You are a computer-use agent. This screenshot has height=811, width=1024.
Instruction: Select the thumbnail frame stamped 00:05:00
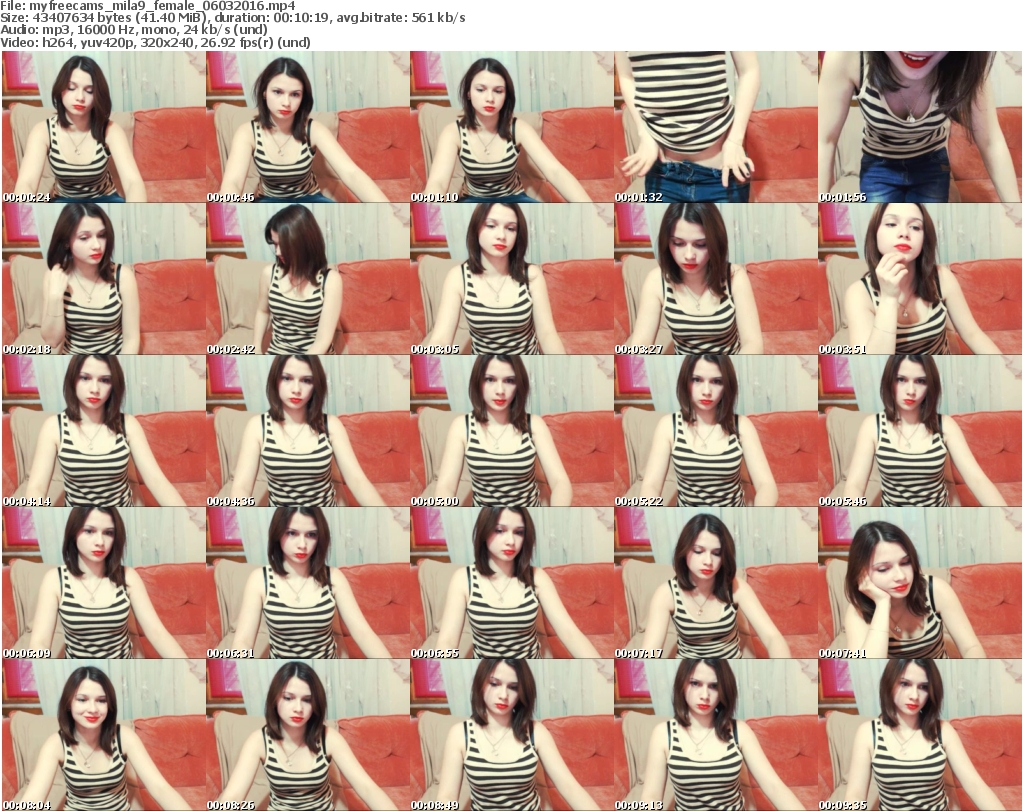pos(512,431)
